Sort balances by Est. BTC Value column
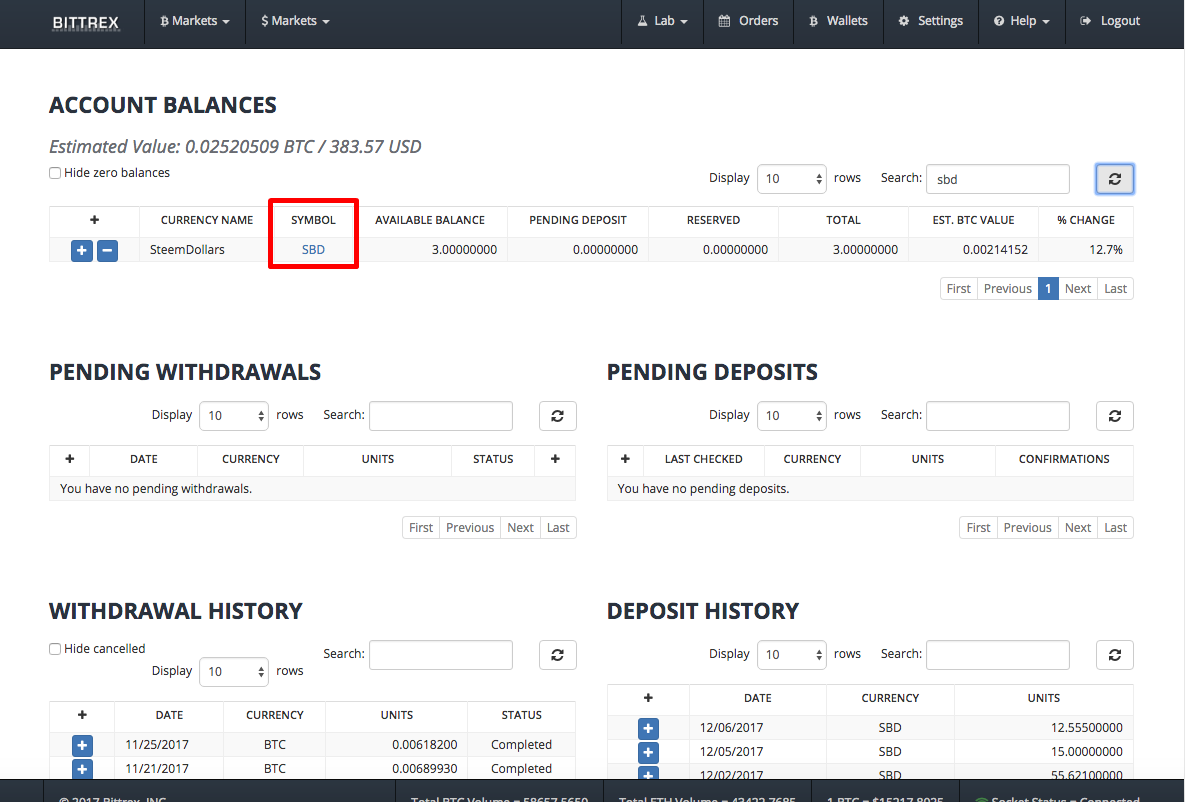 (973, 220)
